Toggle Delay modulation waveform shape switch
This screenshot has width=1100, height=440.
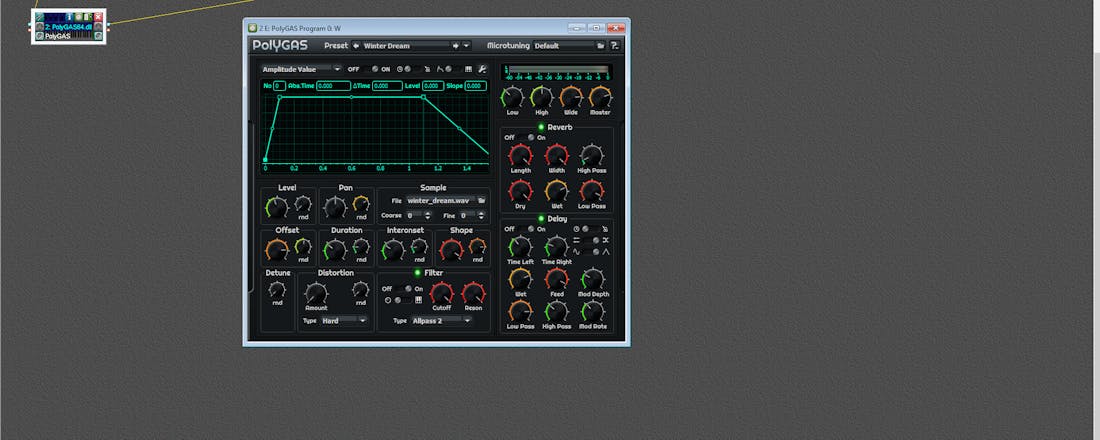(591, 251)
